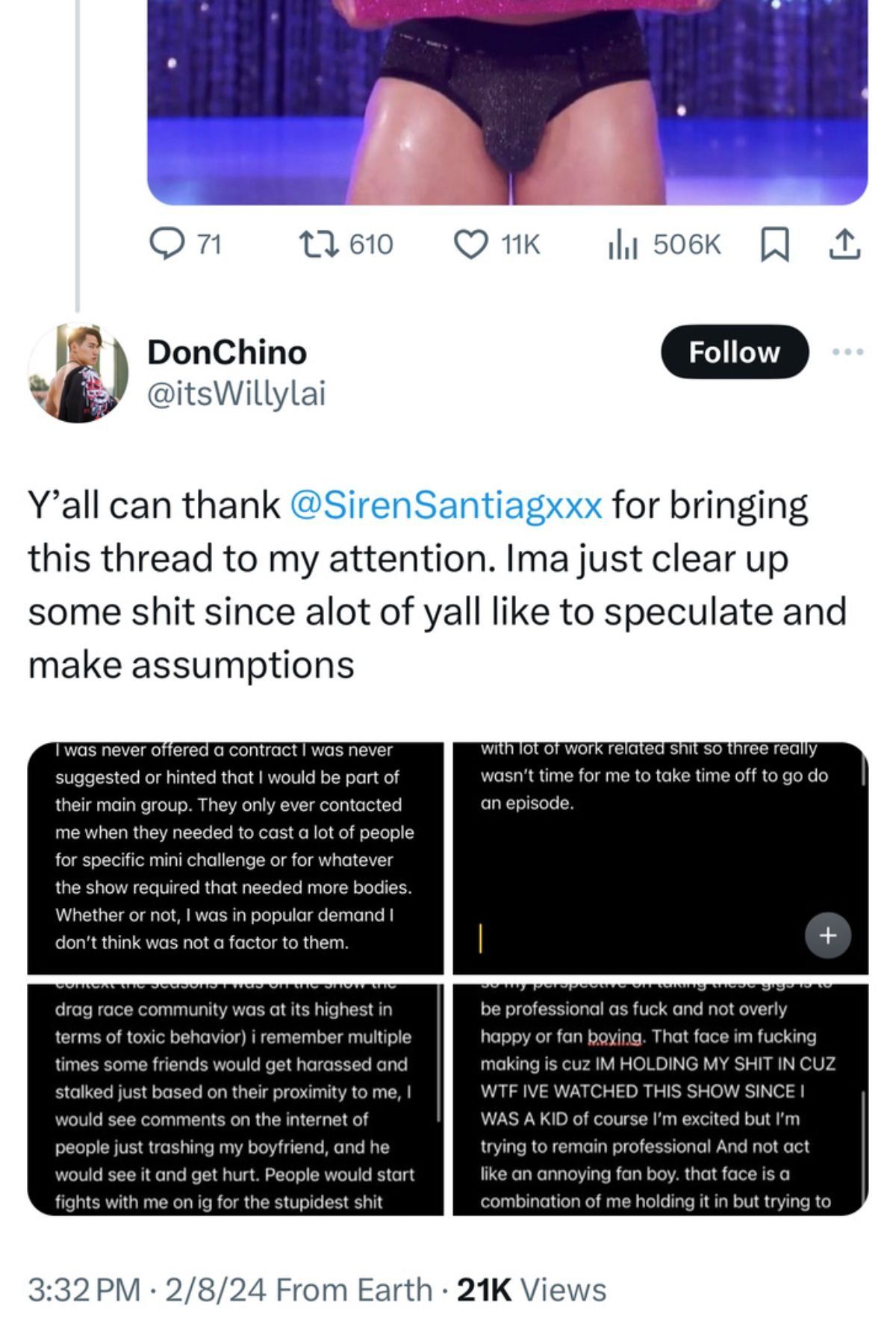896x1329 pixels.
Task: Click the 21K Views count
Action: (x=531, y=1290)
